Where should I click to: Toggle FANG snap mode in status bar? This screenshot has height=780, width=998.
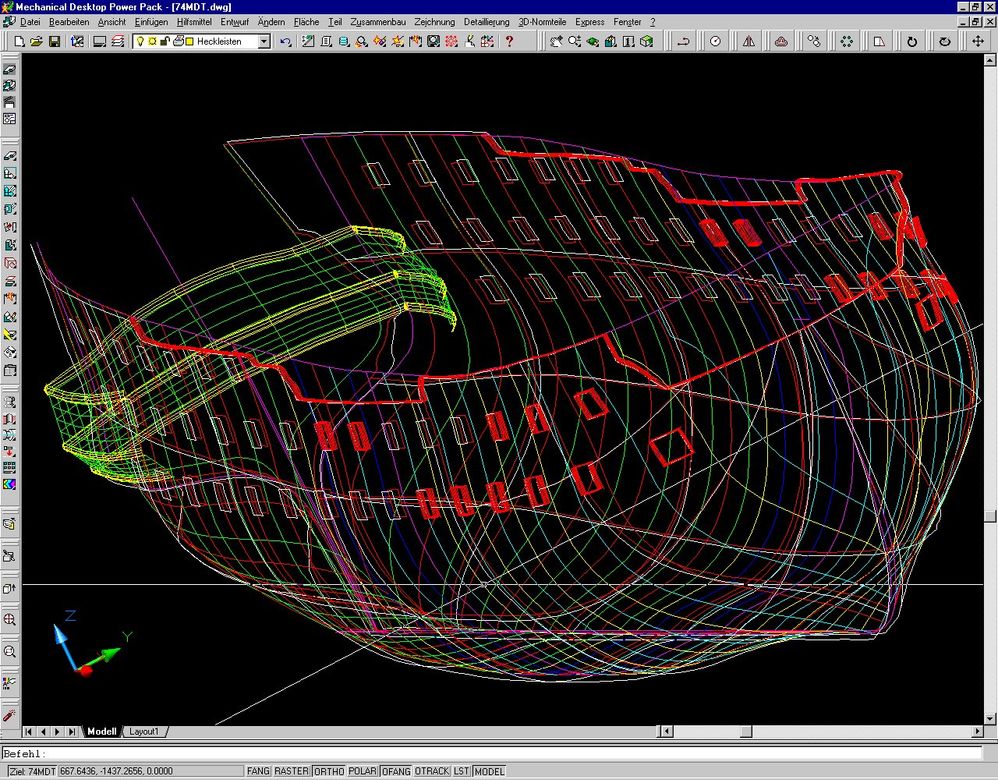258,771
